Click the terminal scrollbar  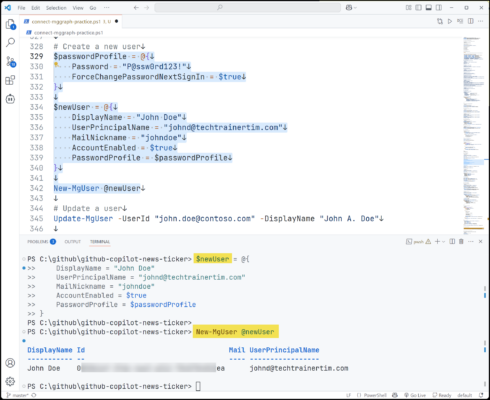pos(485,320)
